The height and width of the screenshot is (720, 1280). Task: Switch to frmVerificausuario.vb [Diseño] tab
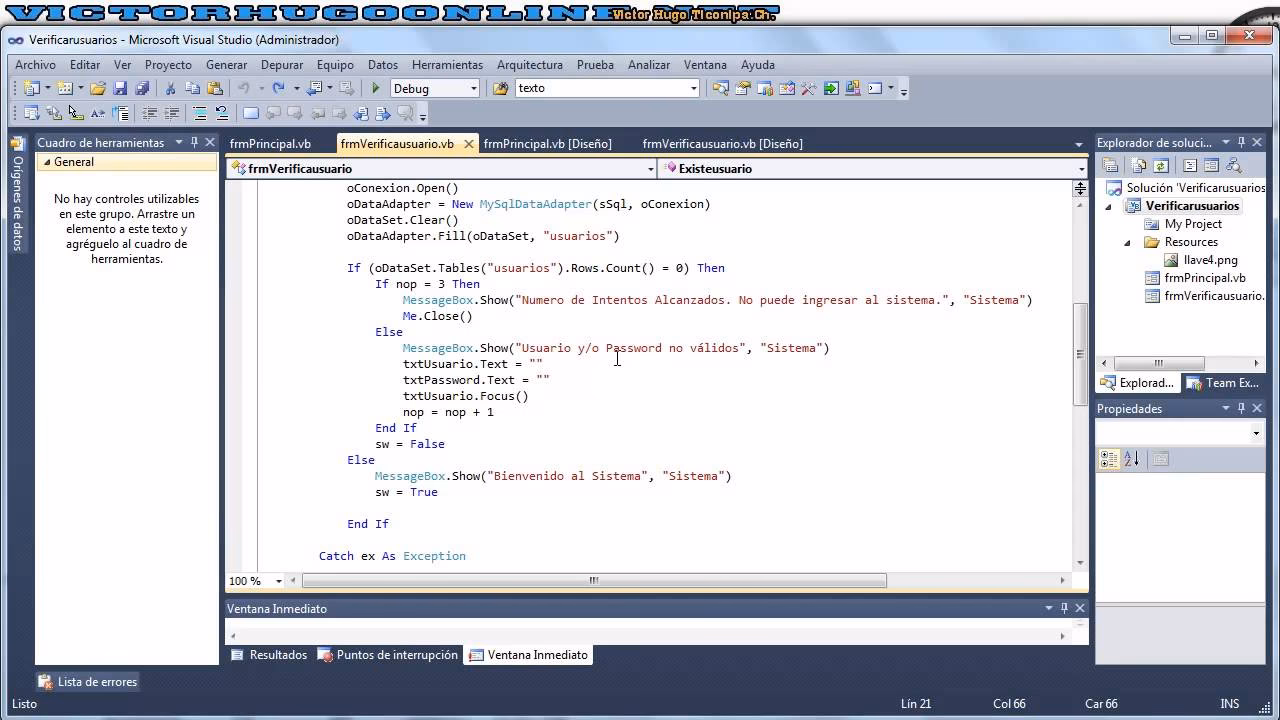point(722,143)
